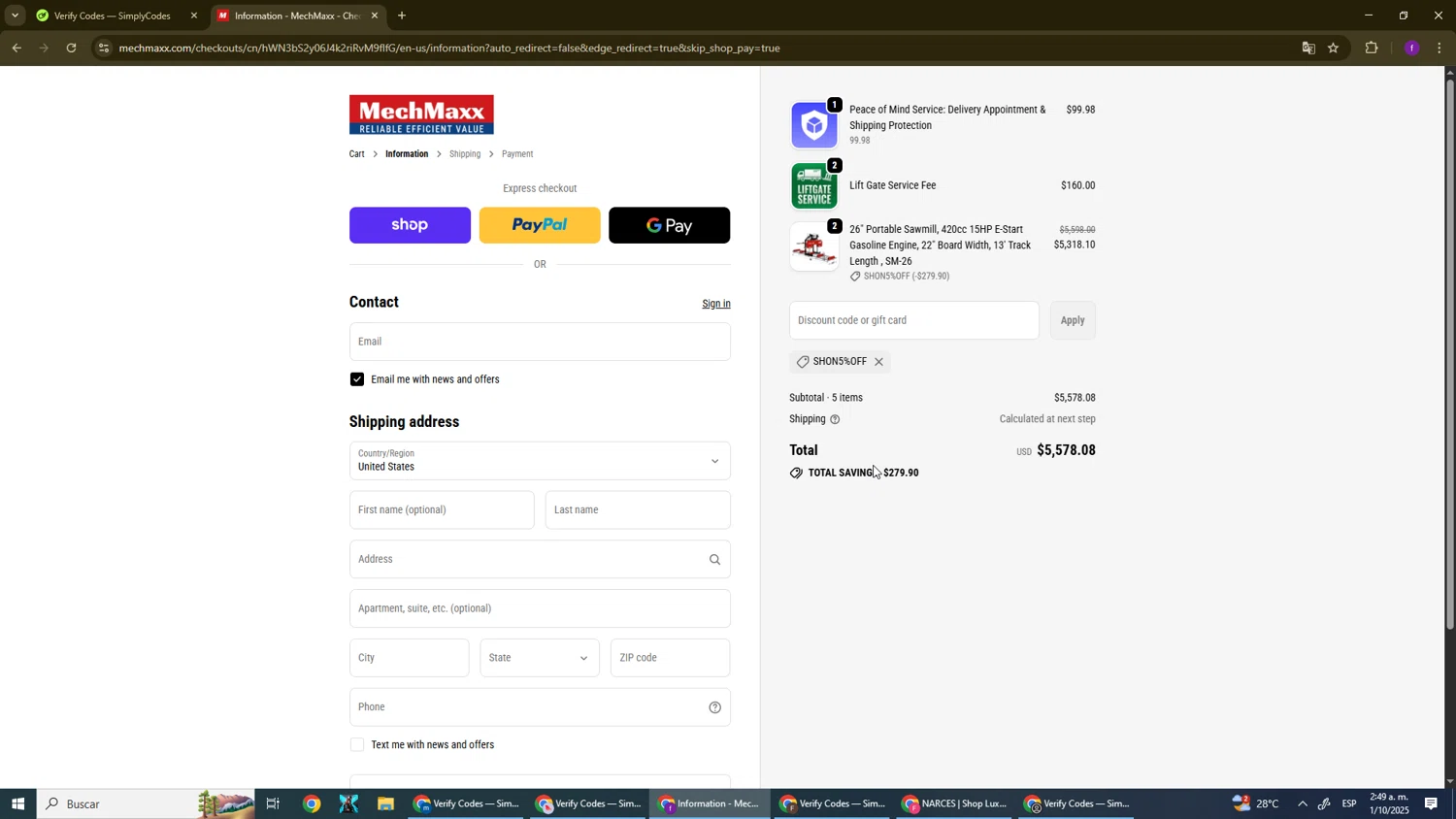Click Lift Gate Service product thumbnail
1456x819 pixels.
[814, 186]
